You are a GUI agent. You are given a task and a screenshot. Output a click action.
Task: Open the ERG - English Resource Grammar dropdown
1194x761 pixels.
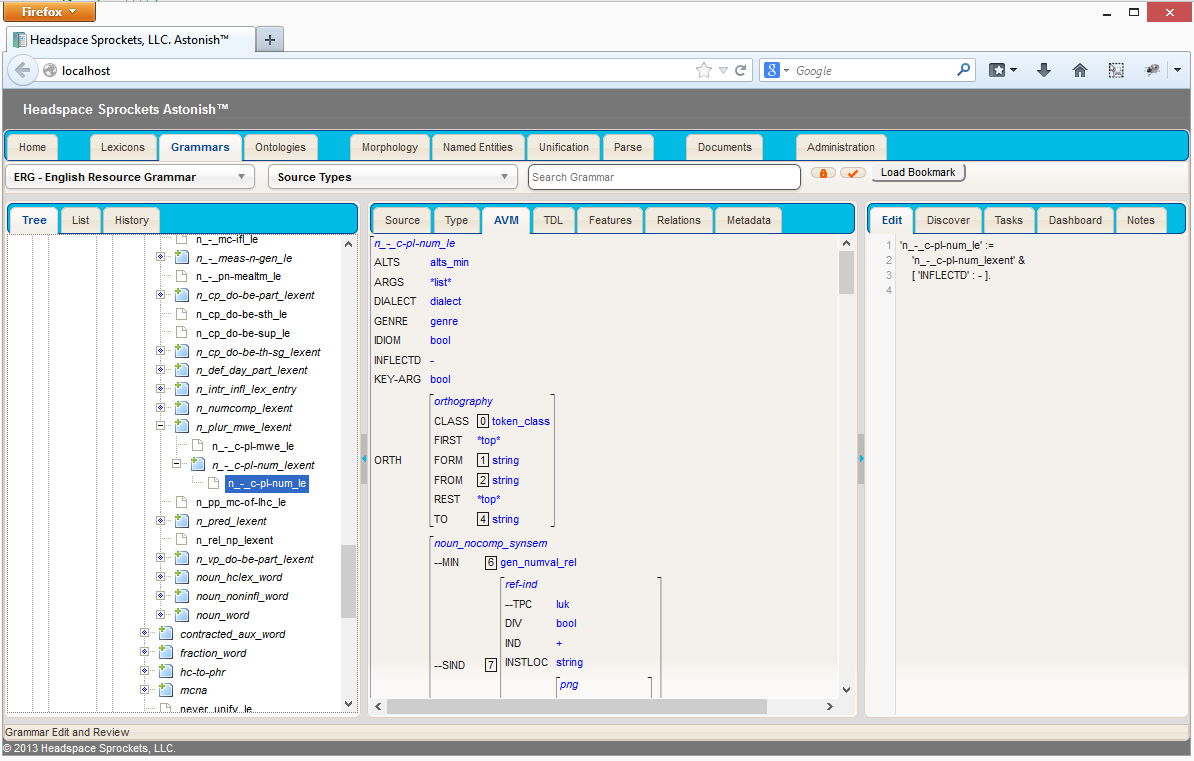tap(130, 177)
